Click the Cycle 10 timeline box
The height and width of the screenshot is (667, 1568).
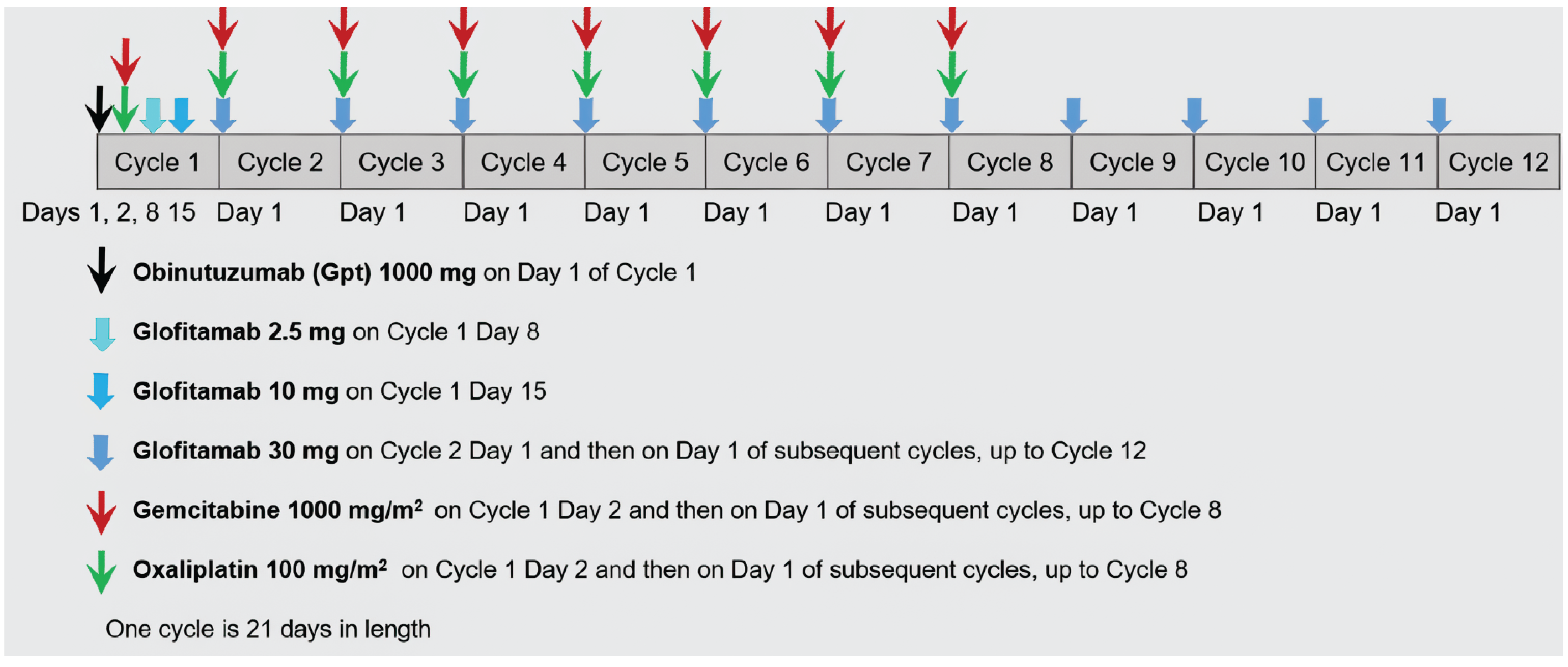click(1255, 163)
